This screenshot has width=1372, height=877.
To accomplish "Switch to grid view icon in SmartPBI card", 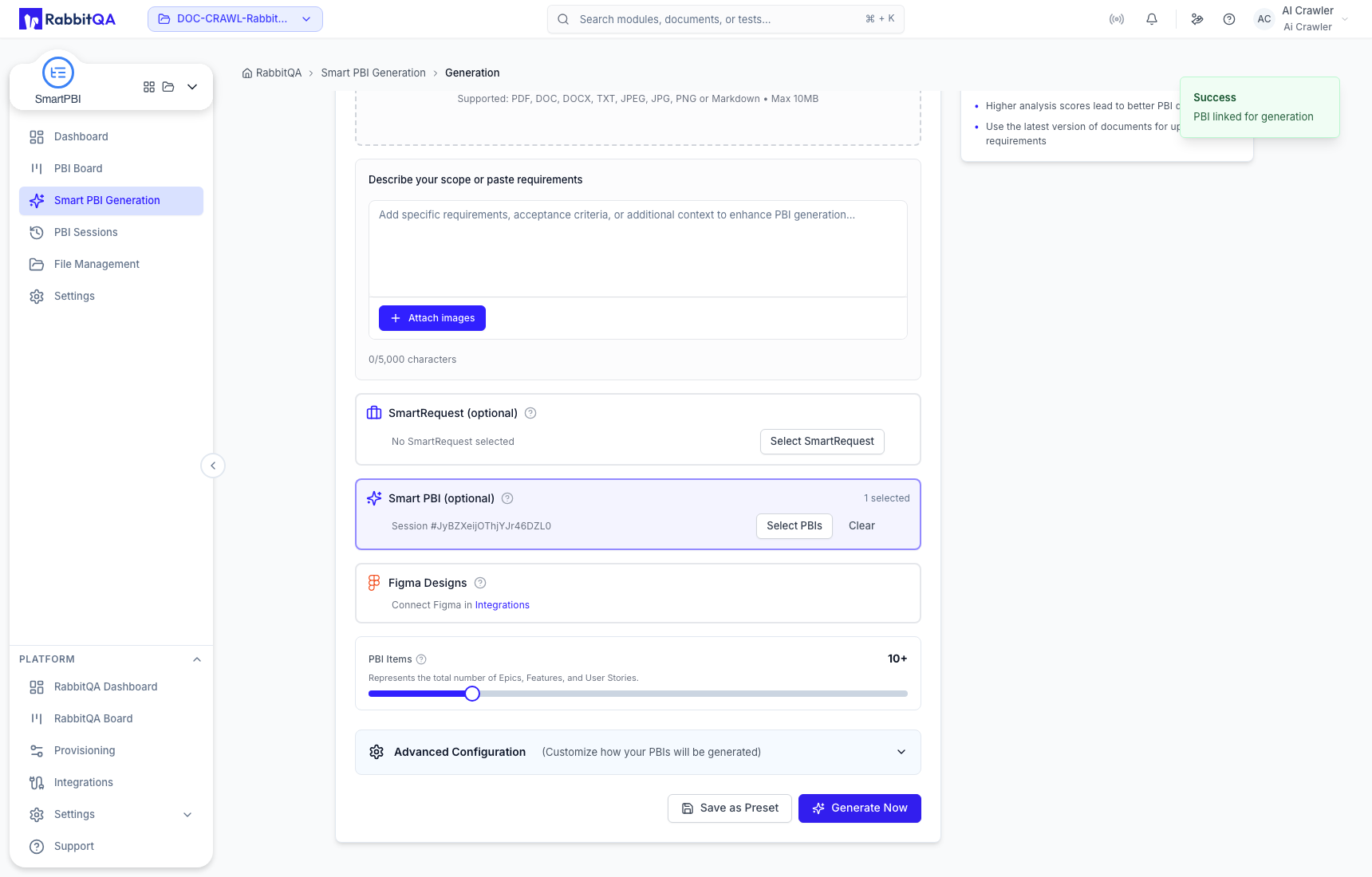I will click(149, 87).
